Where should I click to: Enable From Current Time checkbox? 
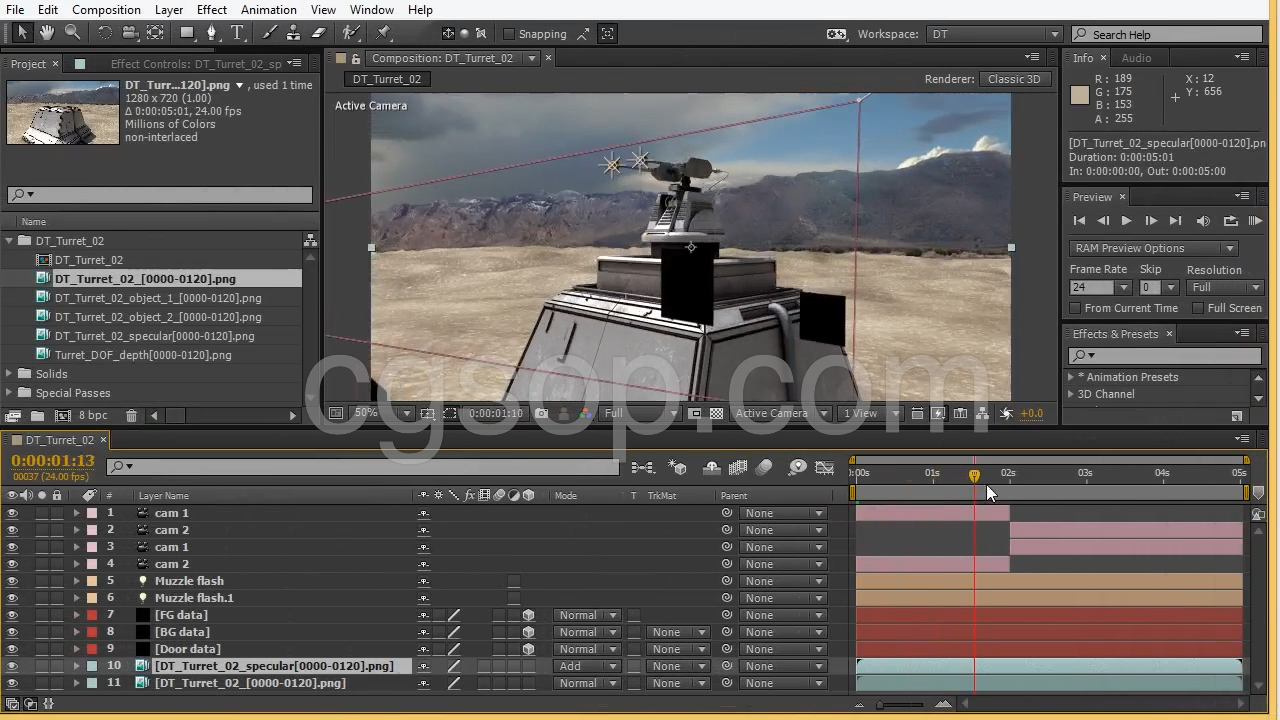pyautogui.click(x=1076, y=308)
